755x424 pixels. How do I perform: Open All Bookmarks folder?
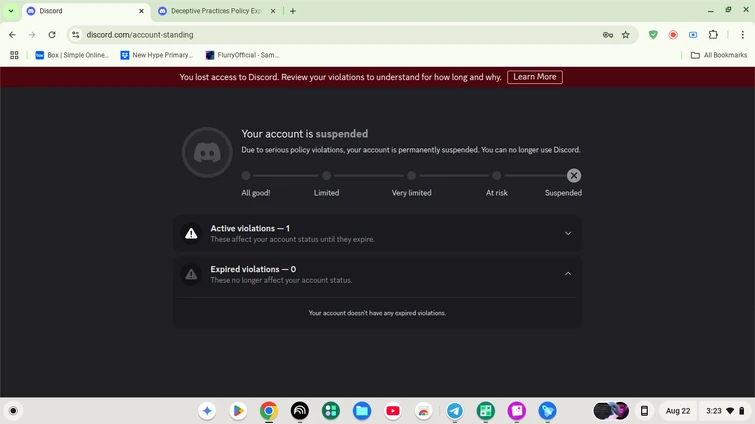tap(719, 55)
